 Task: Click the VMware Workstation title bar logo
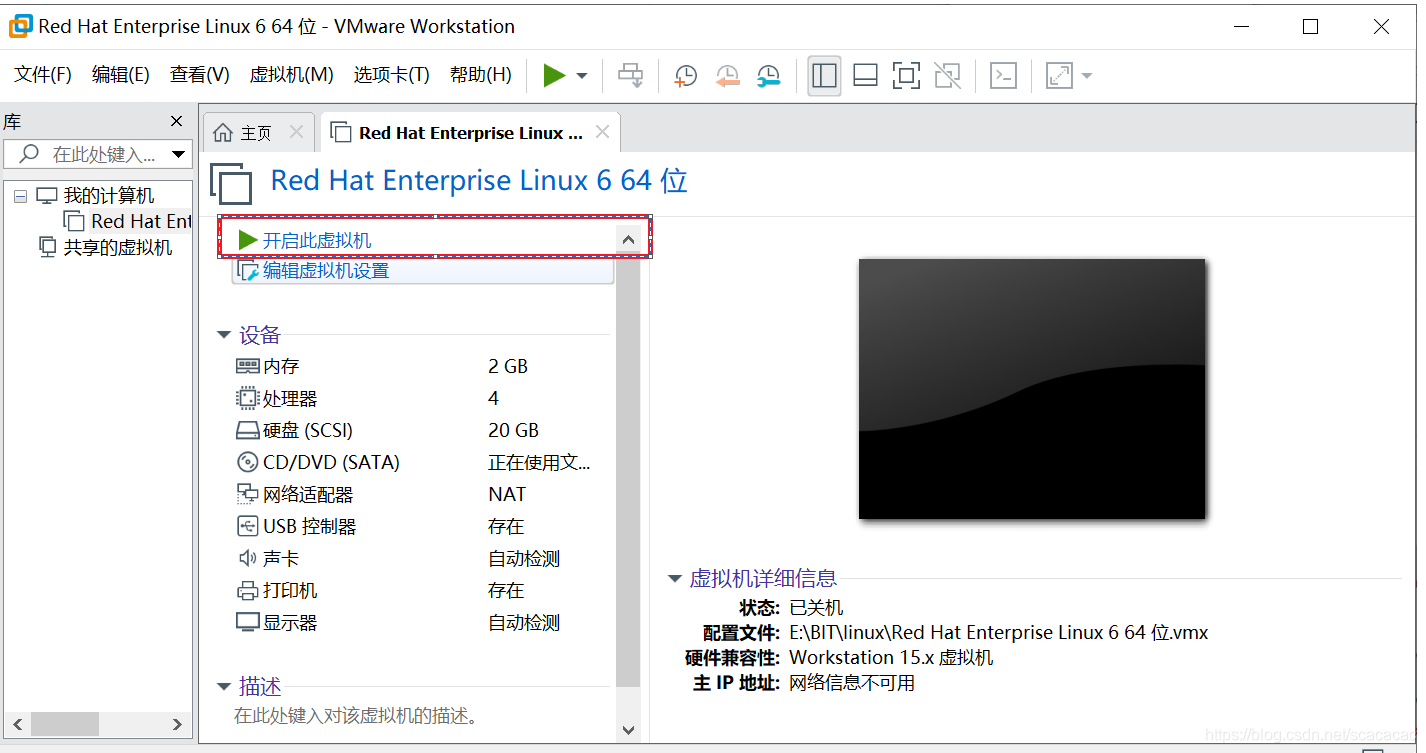tap(20, 26)
